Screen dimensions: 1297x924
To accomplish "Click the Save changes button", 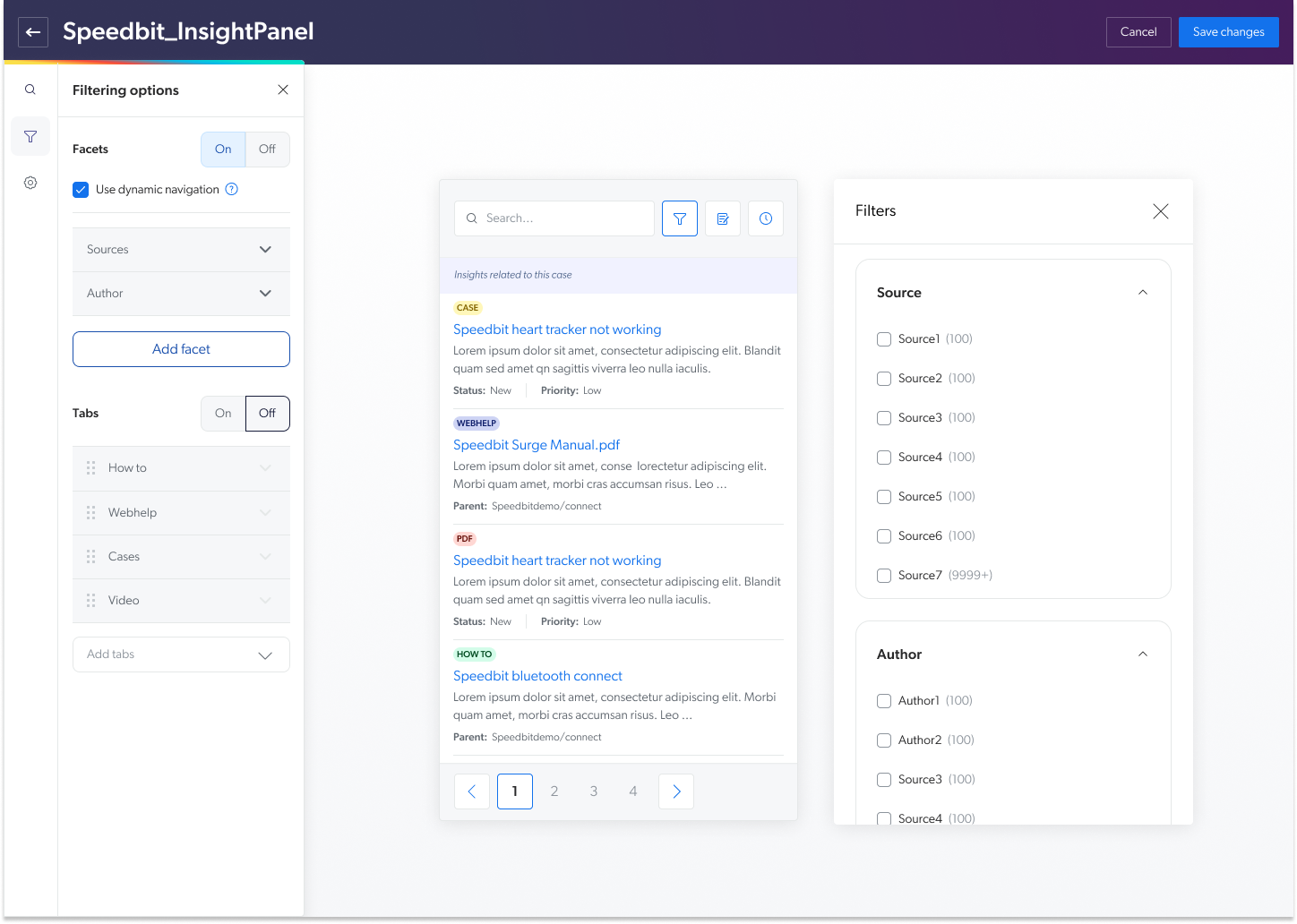I will pos(1228,31).
